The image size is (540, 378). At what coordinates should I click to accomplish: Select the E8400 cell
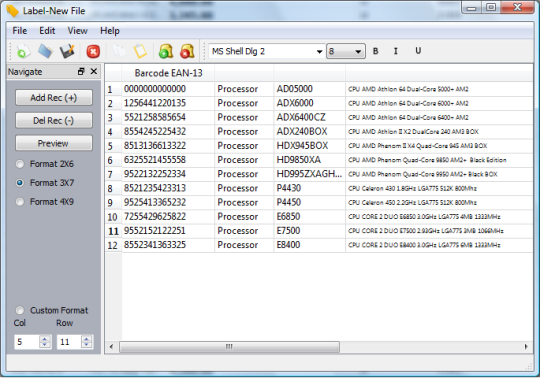310,245
